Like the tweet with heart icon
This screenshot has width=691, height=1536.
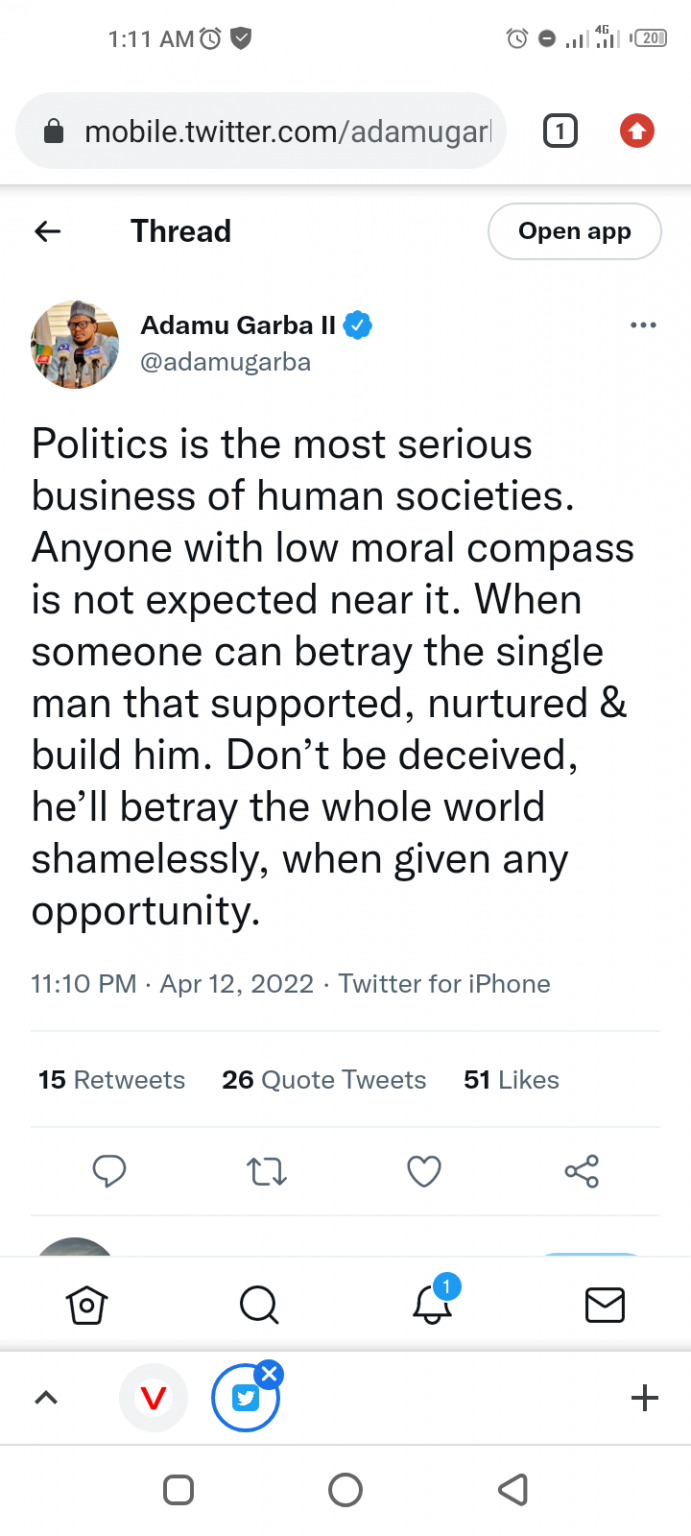(x=424, y=1171)
